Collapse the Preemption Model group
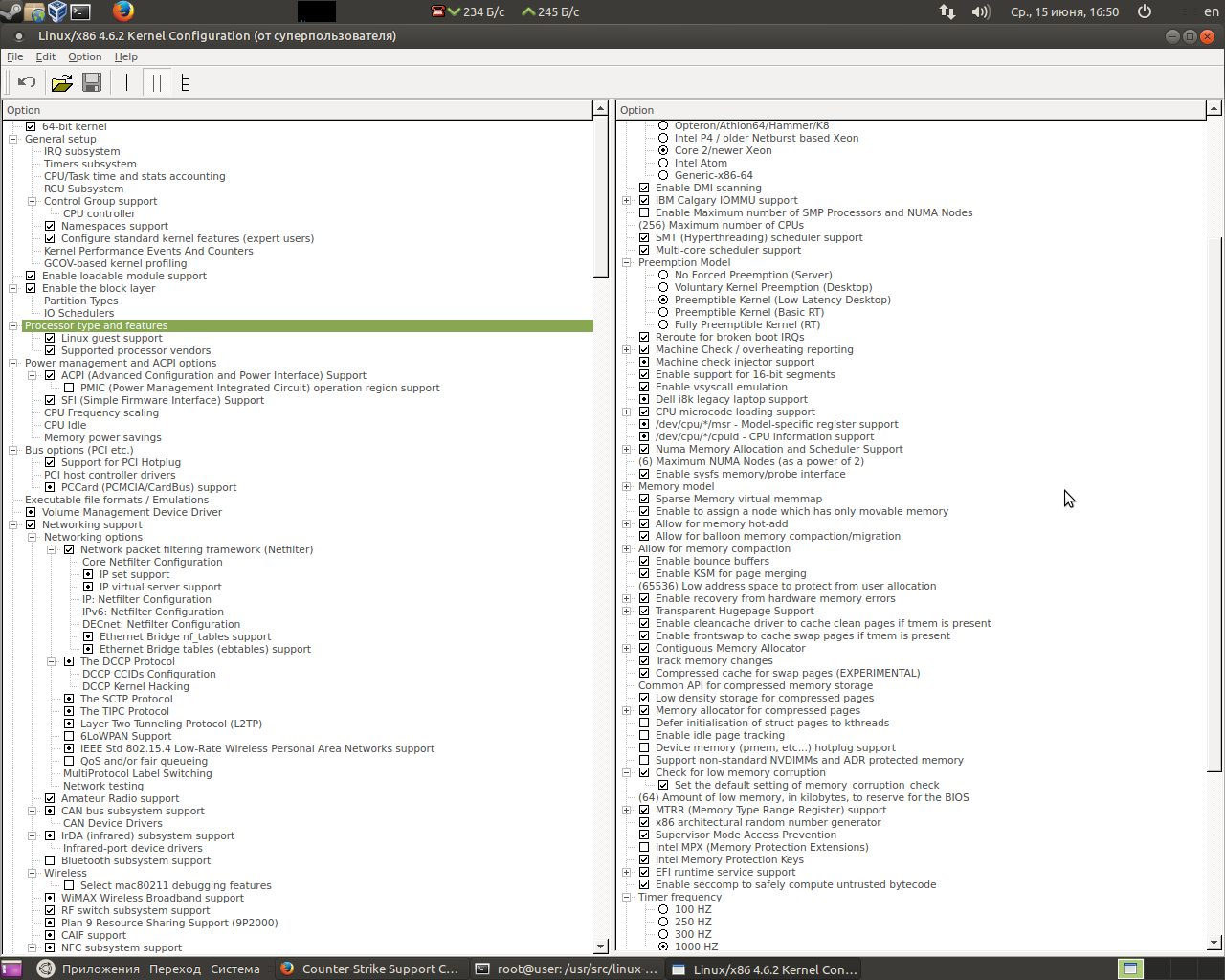Screen dimensions: 1225x980 (627, 262)
